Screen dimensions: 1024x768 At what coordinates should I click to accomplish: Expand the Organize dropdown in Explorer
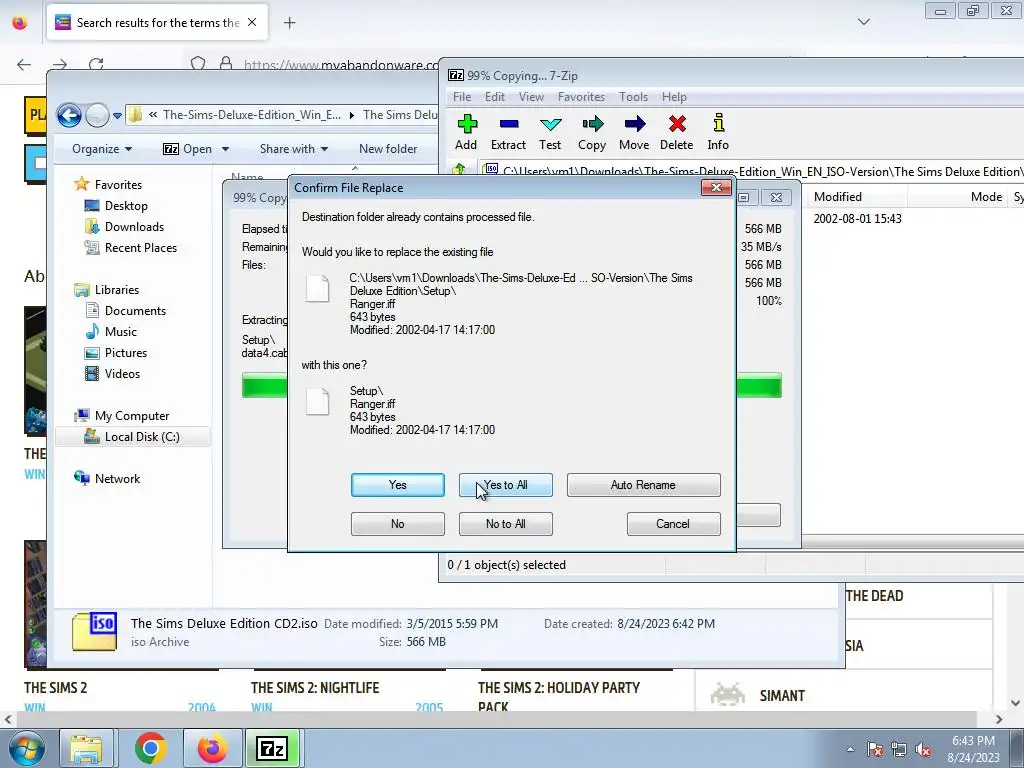[102, 149]
